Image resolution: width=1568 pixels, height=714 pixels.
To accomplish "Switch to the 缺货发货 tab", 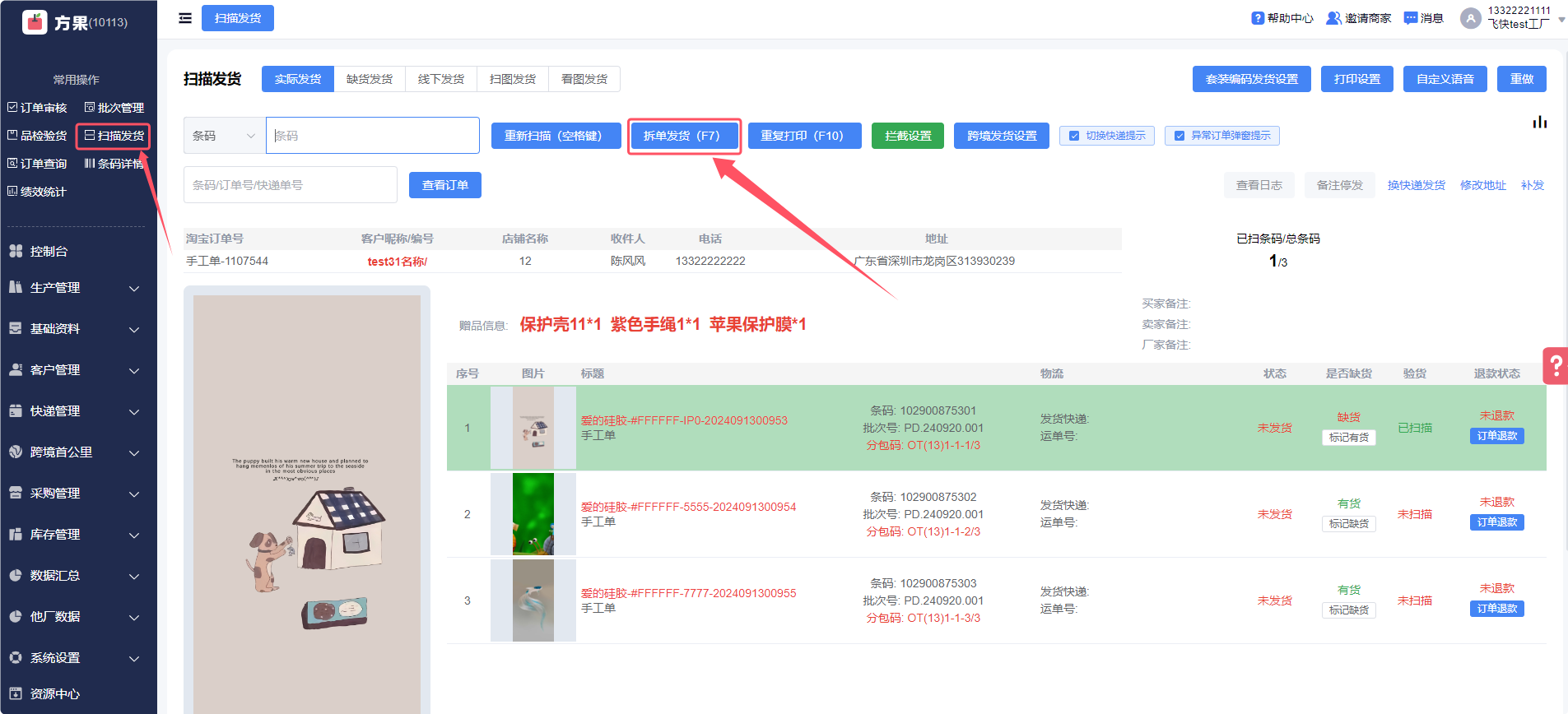I will 370,79.
